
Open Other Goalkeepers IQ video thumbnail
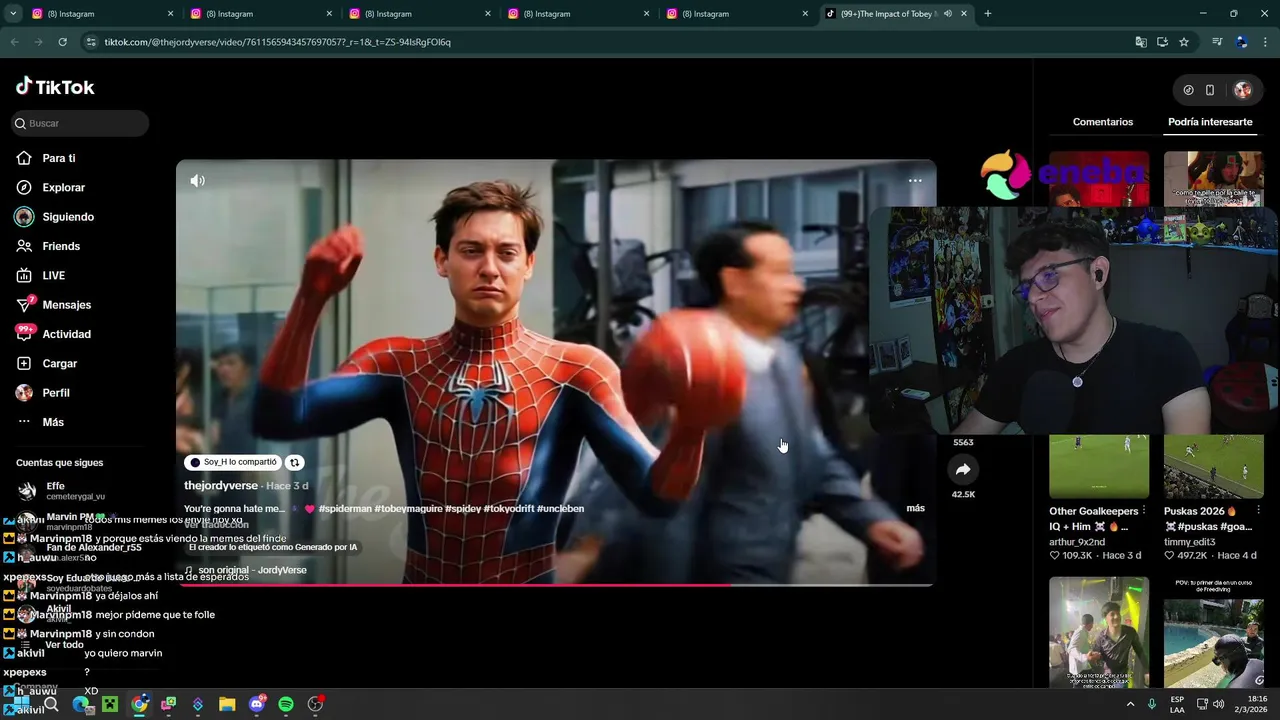coord(1099,466)
